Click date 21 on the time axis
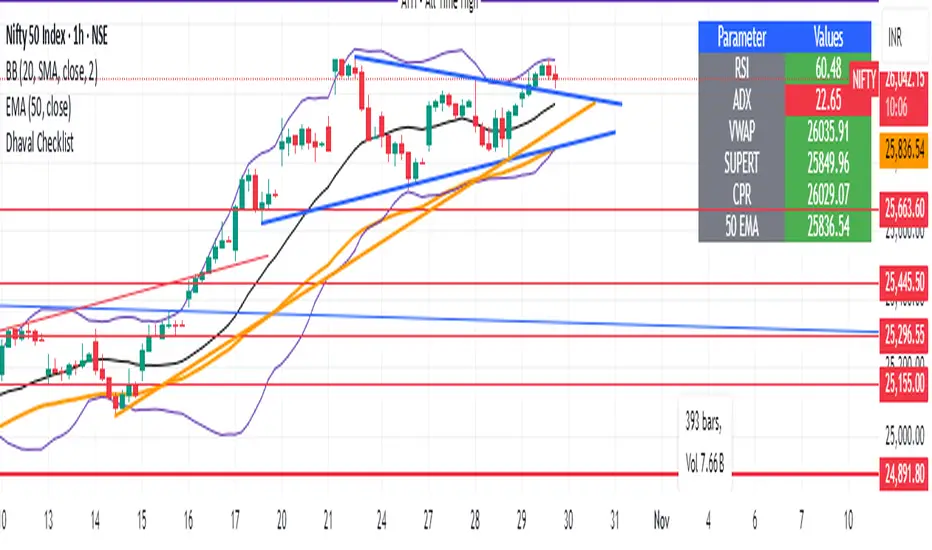The image size is (932, 550). pyautogui.click(x=328, y=521)
